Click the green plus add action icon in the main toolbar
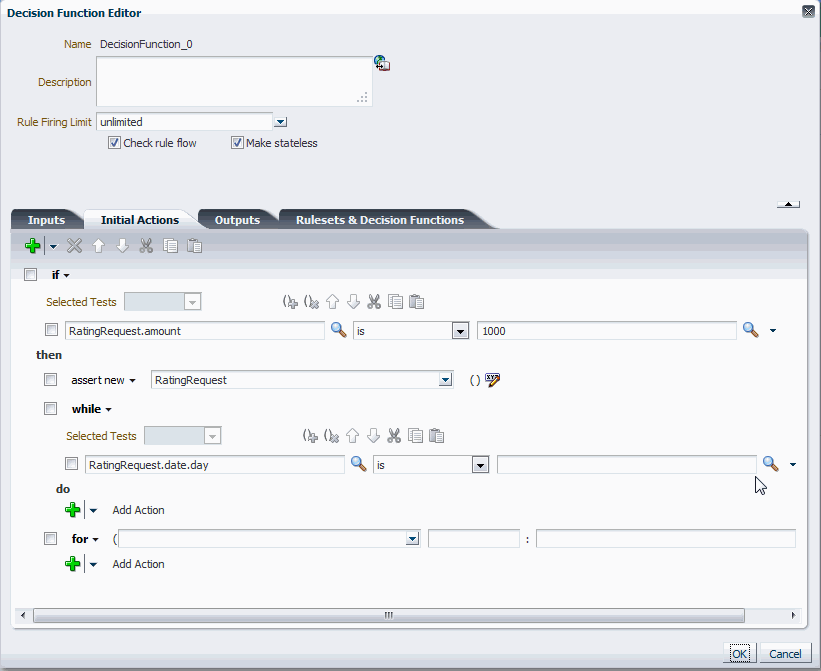Image resolution: width=821 pixels, height=671 pixels. [32, 245]
